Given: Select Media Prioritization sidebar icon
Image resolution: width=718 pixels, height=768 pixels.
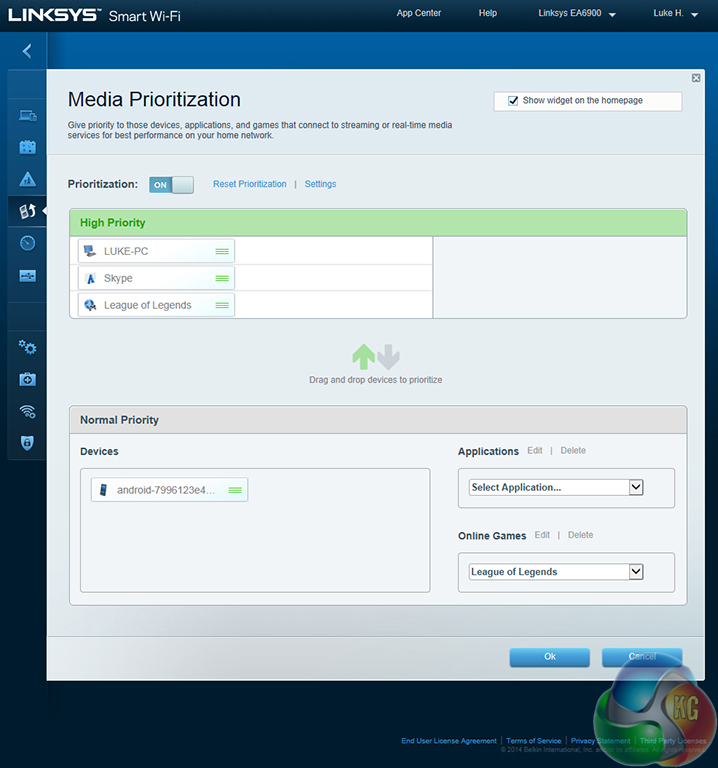Looking at the screenshot, I should coord(27,211).
